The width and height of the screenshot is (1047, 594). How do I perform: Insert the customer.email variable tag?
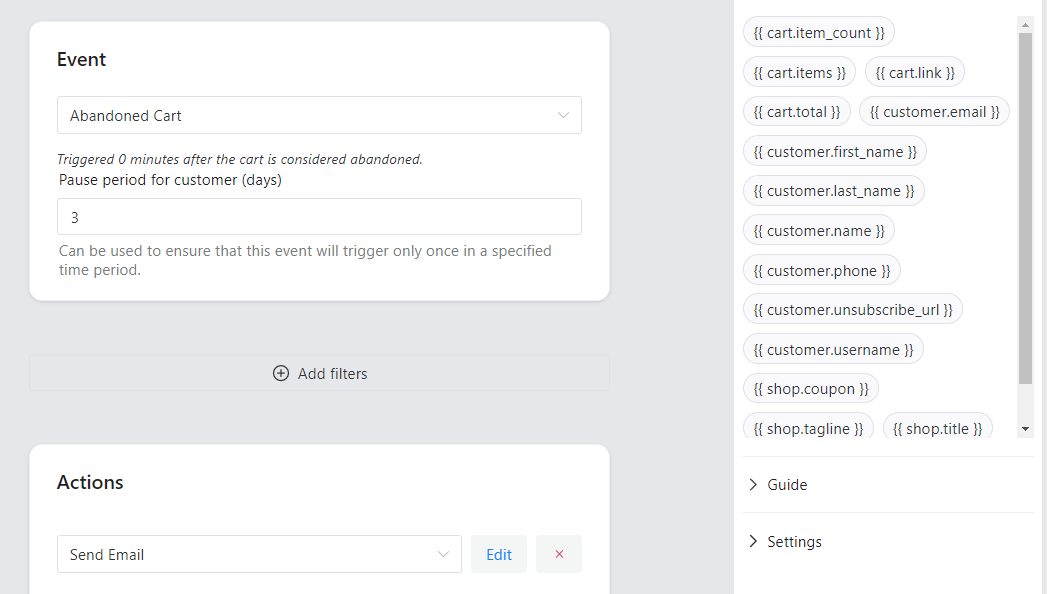[x=934, y=112]
